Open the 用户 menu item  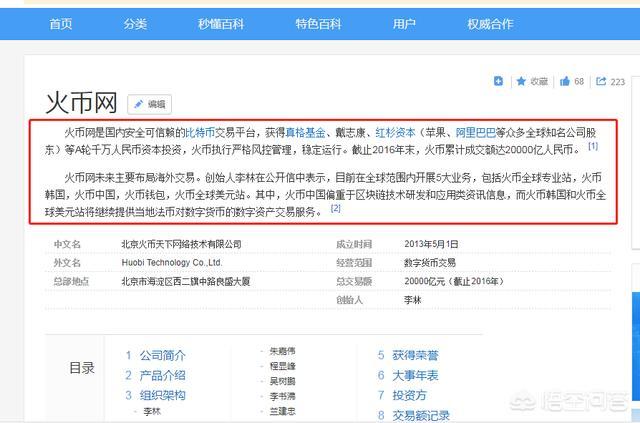(x=404, y=23)
